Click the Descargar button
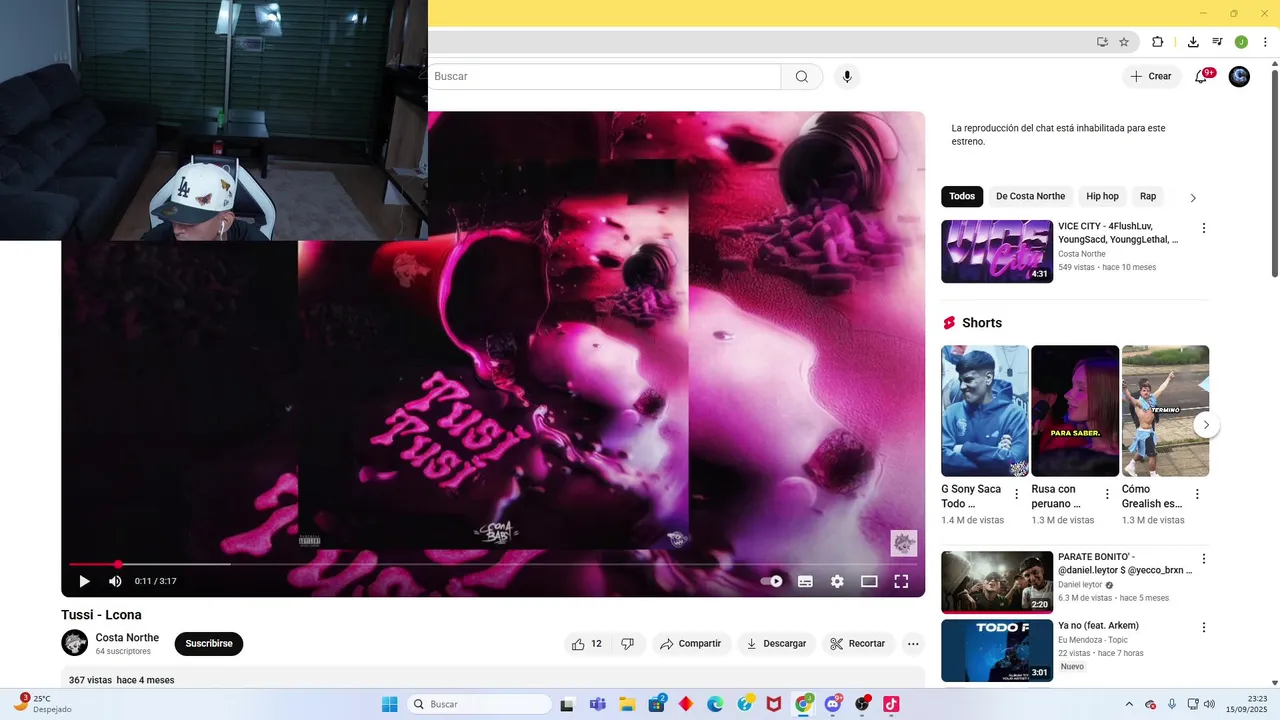 (776, 644)
